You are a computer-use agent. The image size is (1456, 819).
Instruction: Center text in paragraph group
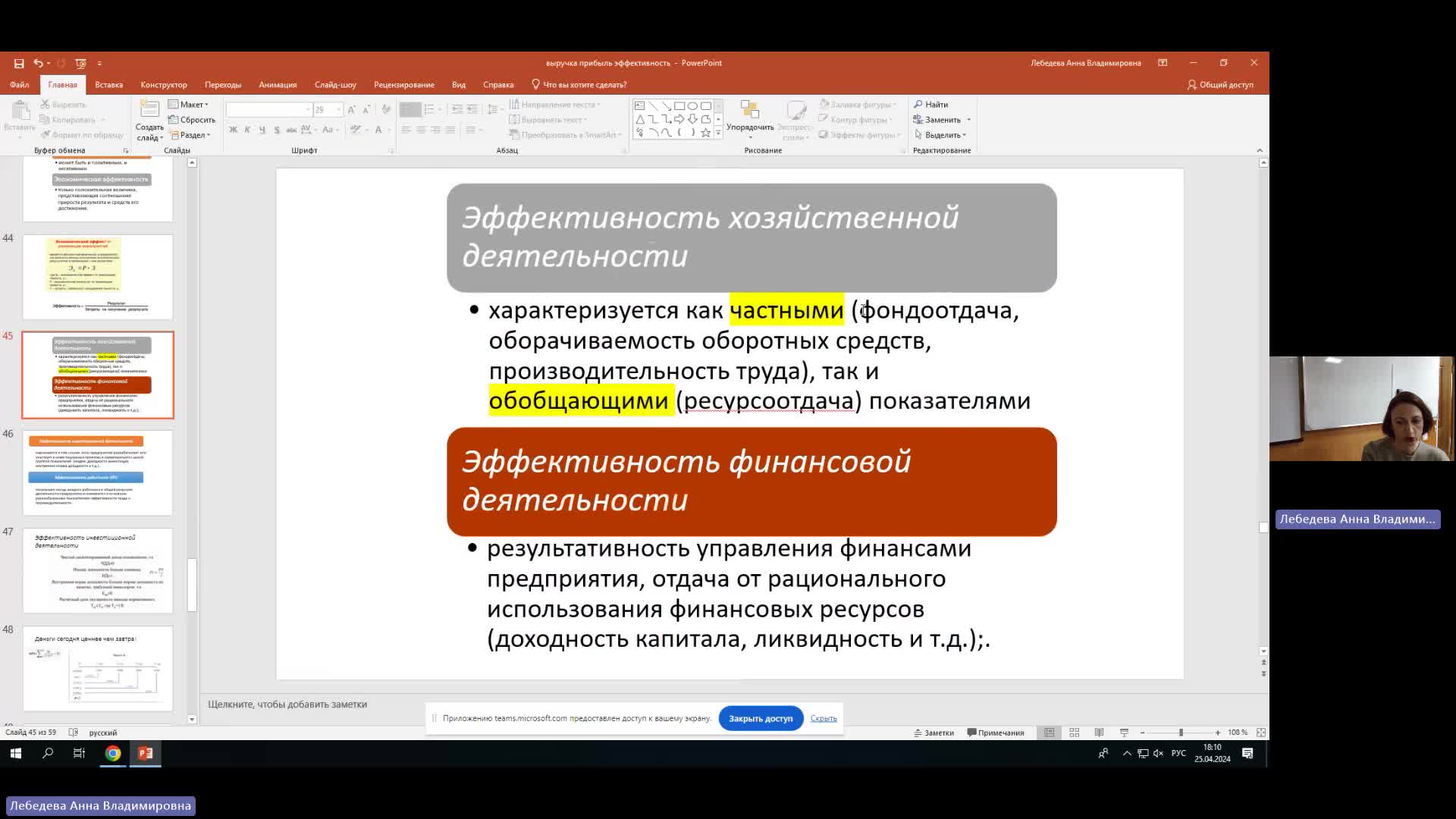[421, 130]
